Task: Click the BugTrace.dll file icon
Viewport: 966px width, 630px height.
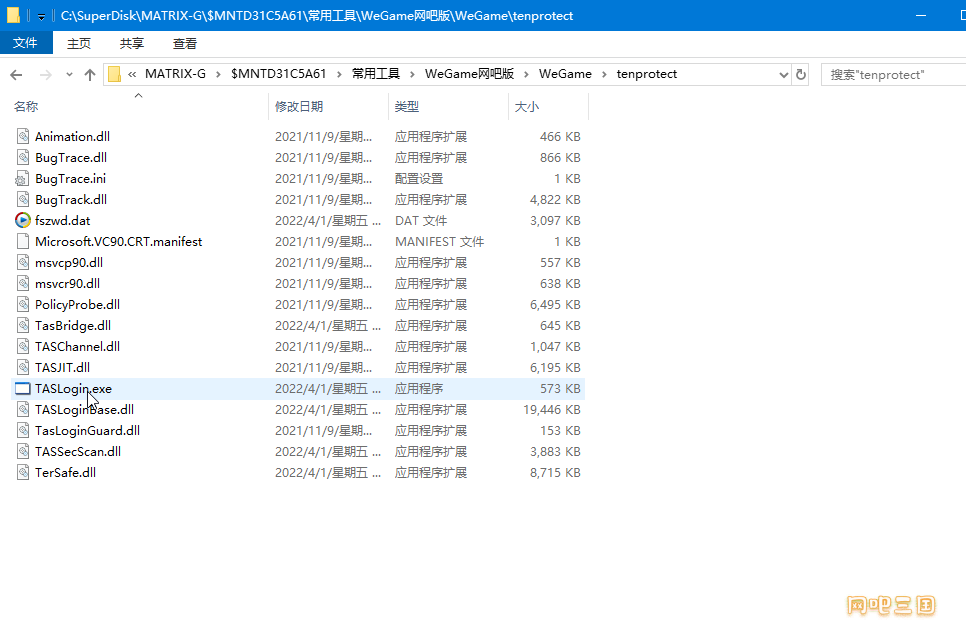Action: (x=23, y=157)
